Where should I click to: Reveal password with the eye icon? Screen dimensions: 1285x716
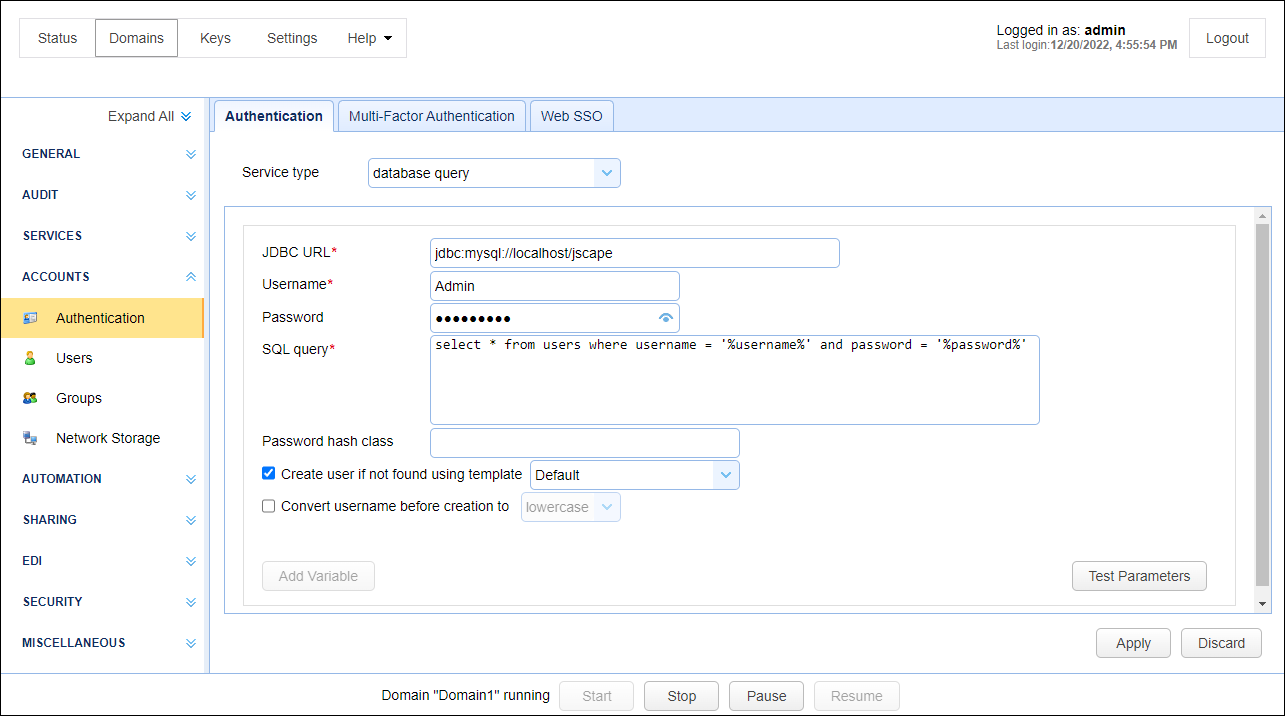(666, 318)
